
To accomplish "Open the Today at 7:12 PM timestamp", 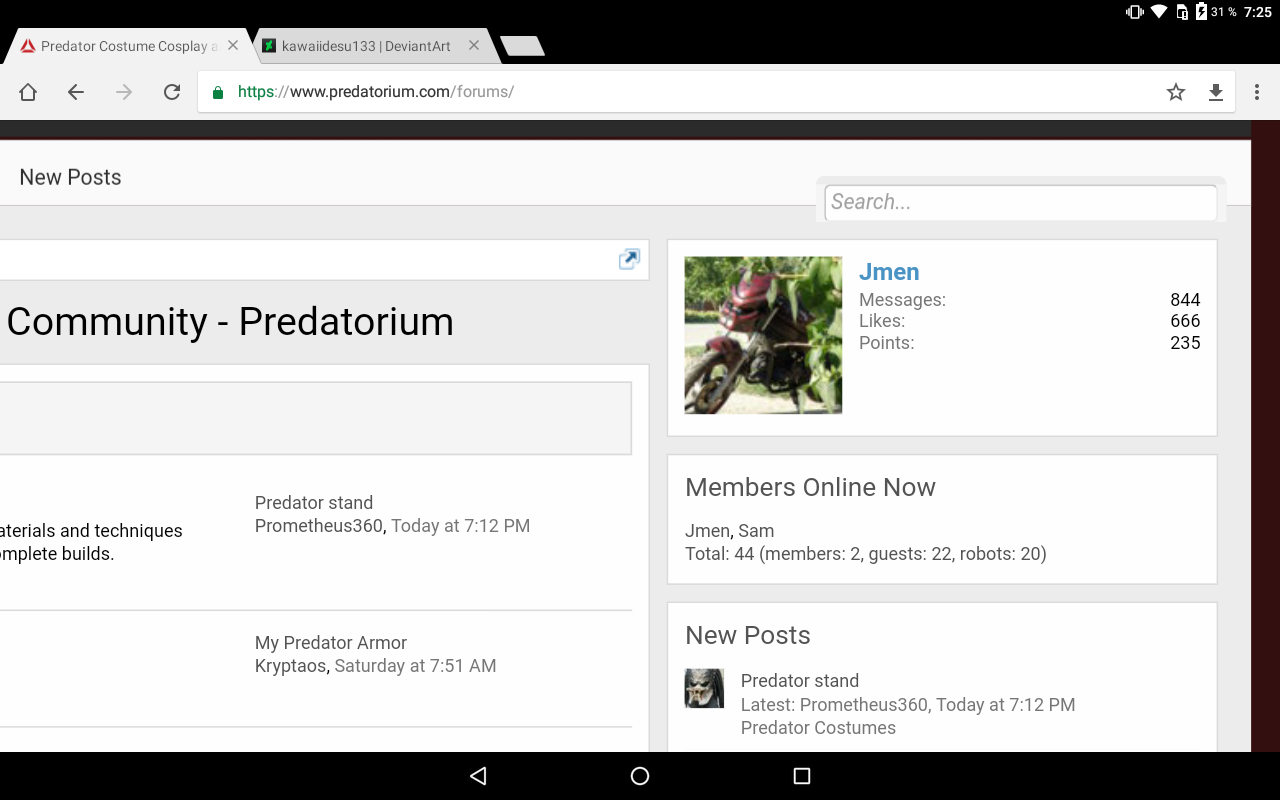I will pyautogui.click(x=461, y=526).
